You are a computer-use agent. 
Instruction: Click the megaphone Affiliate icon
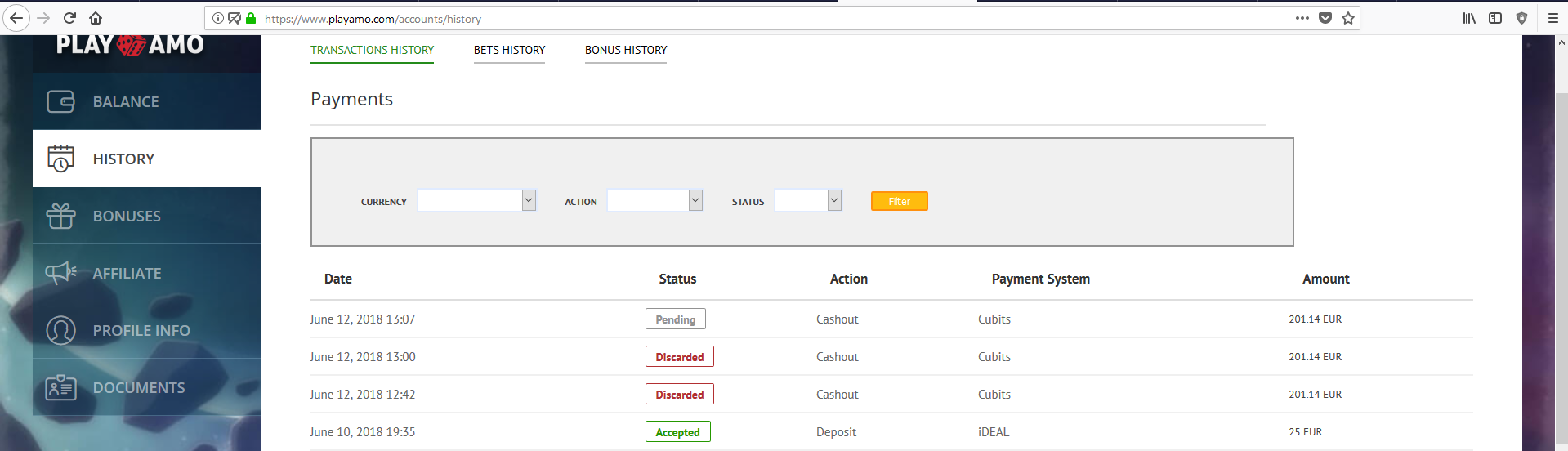(60, 273)
